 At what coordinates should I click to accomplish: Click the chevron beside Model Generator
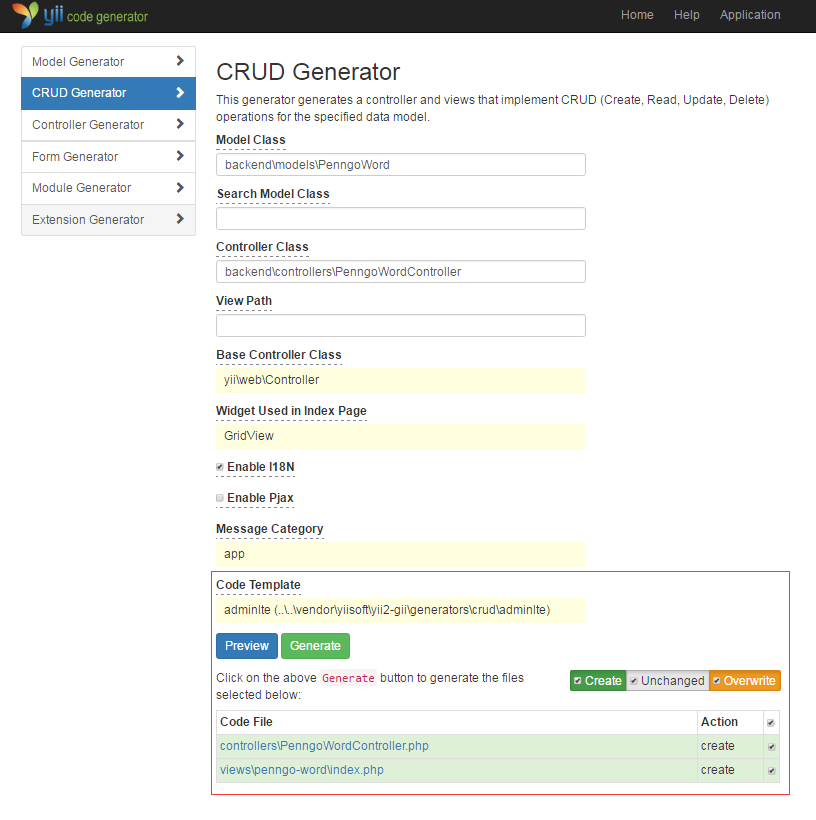[x=180, y=61]
